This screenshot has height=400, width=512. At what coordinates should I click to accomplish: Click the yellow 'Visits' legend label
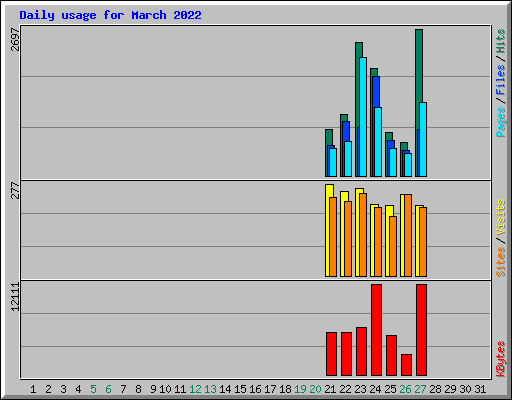pyautogui.click(x=501, y=217)
